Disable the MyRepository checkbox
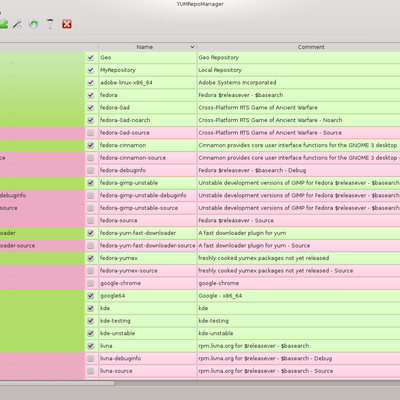This screenshot has height=400, width=400. pyautogui.click(x=90, y=70)
